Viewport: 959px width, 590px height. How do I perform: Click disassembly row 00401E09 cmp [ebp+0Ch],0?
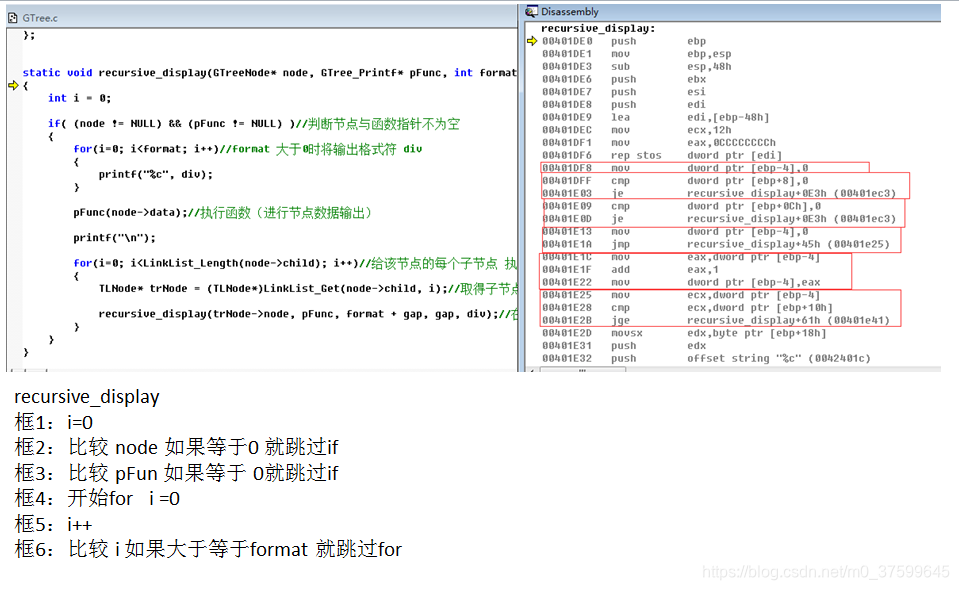[x=681, y=206]
